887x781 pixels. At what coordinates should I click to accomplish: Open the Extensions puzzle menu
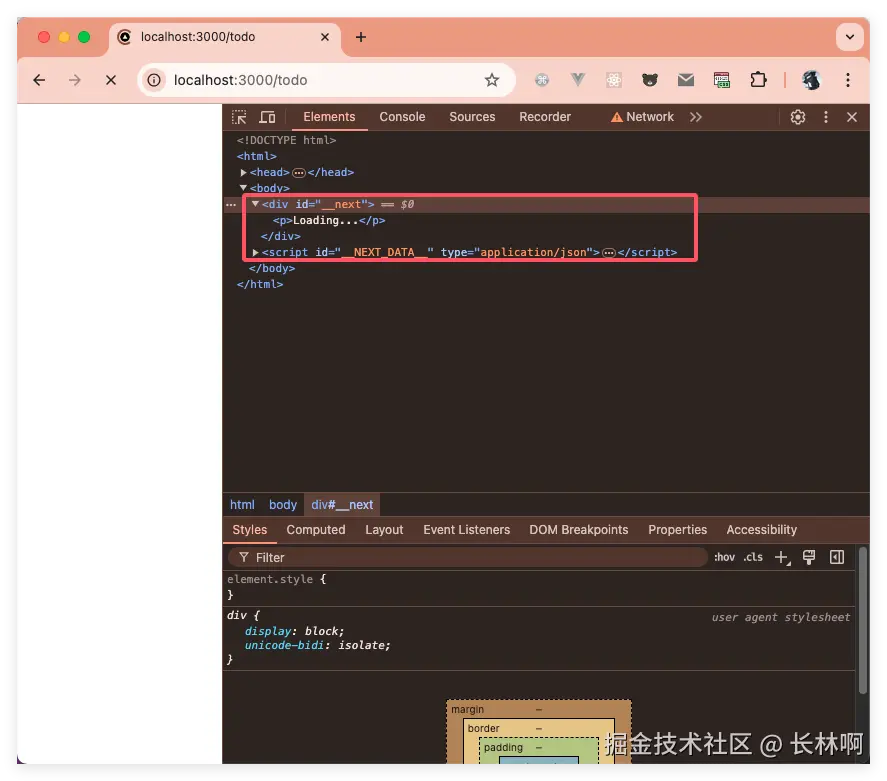tap(758, 80)
